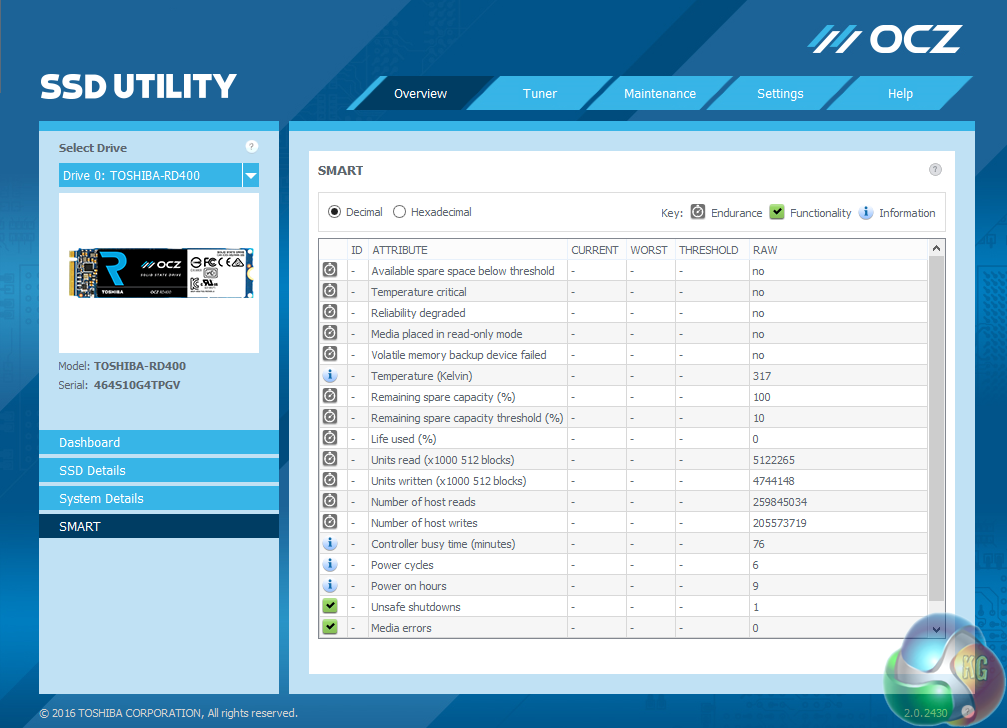1007x728 pixels.
Task: Click raw value 100 for Remaining spare capacity
Action: point(762,397)
